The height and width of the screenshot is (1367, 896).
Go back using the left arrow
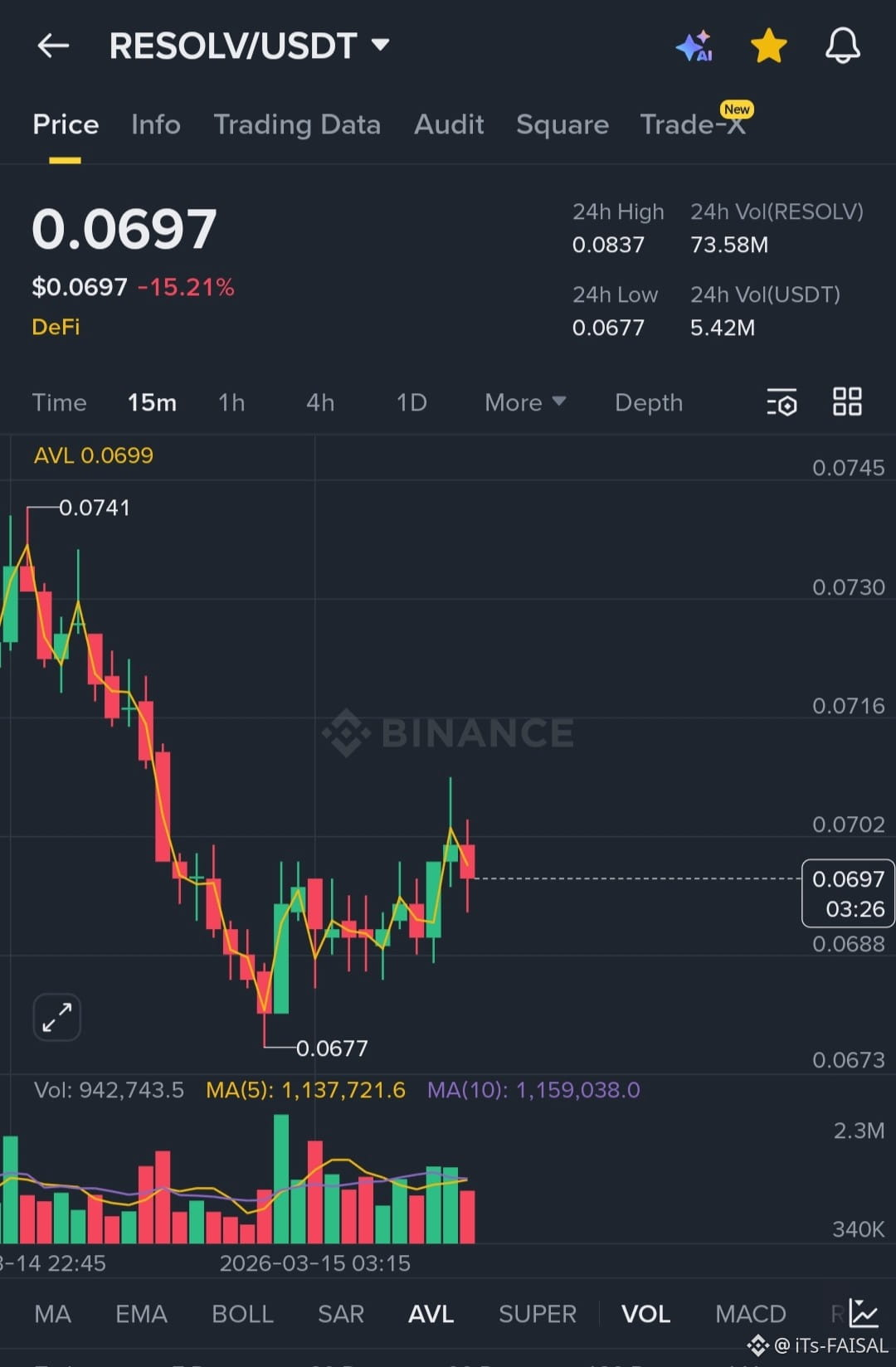click(53, 46)
